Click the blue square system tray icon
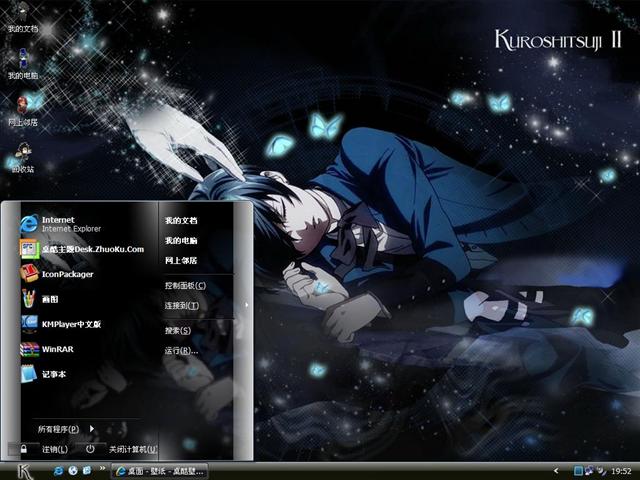The height and width of the screenshot is (480, 640). 578,471
